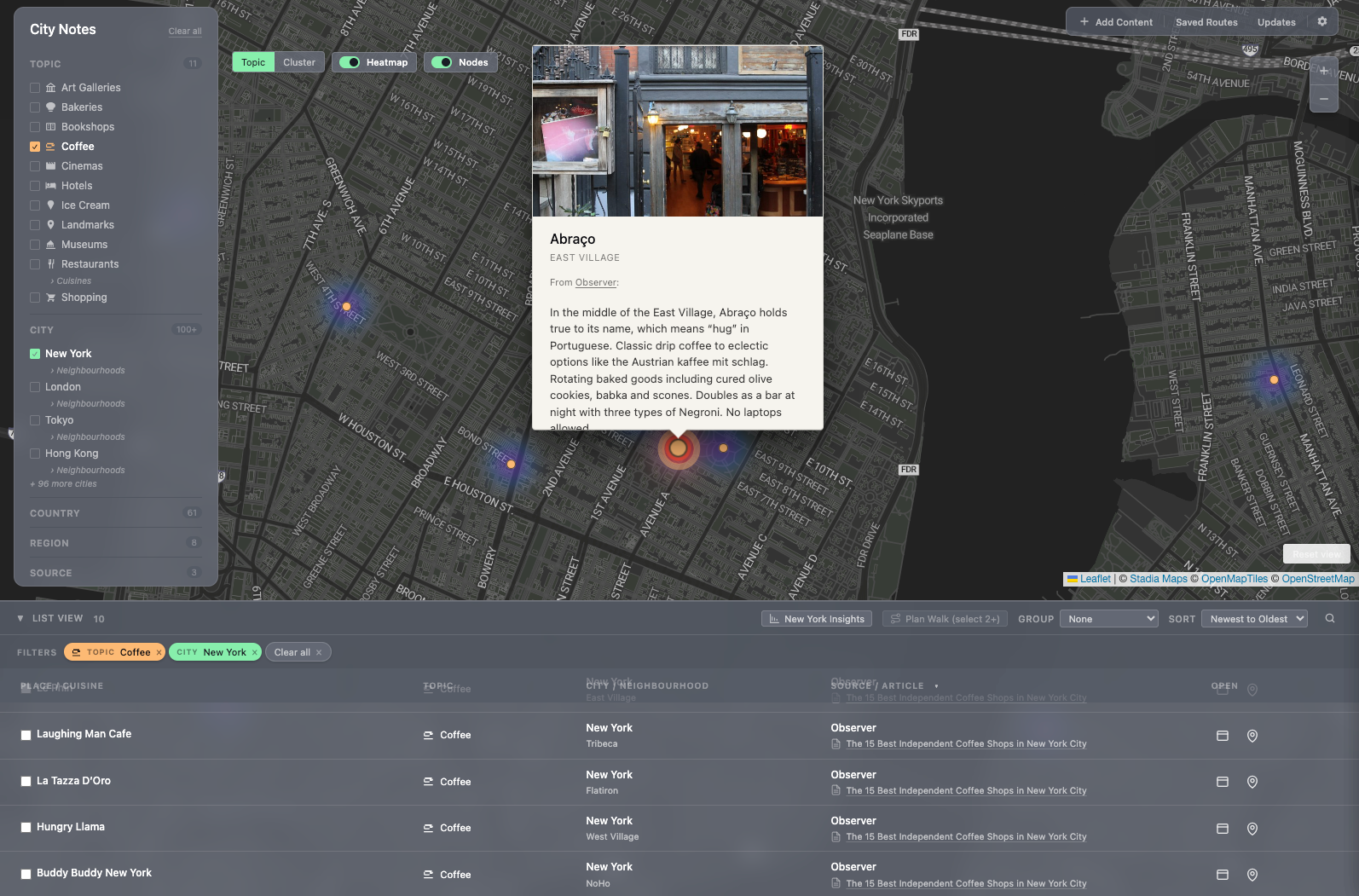Open the Group dropdown set to None
Screen dimensions: 1359x896
pyautogui.click(x=1108, y=619)
